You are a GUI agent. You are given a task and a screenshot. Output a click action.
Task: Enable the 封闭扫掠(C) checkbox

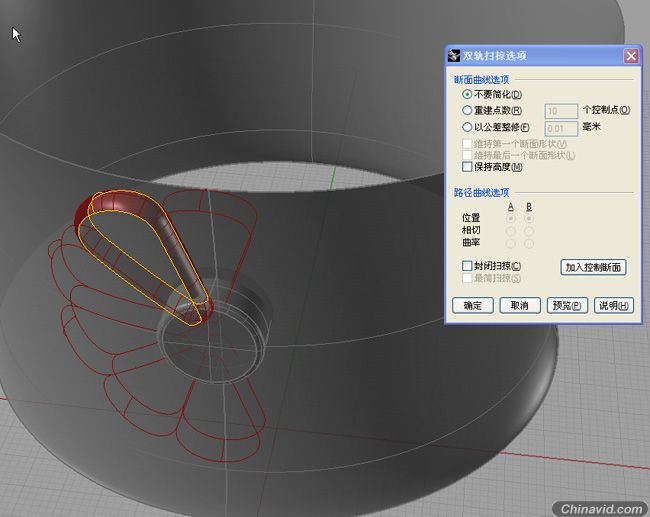click(x=467, y=266)
